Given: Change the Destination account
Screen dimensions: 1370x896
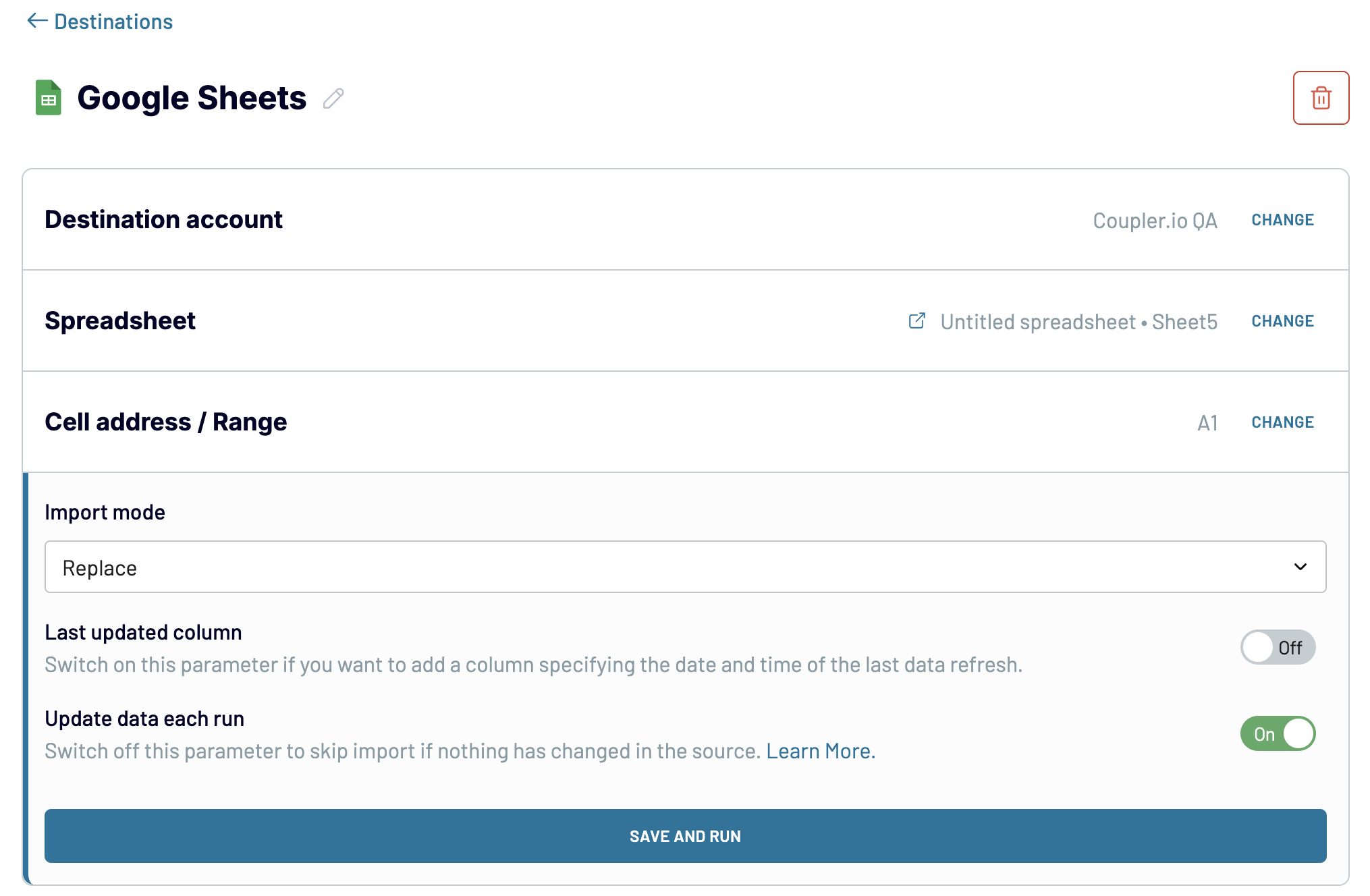Looking at the screenshot, I should [x=1282, y=220].
